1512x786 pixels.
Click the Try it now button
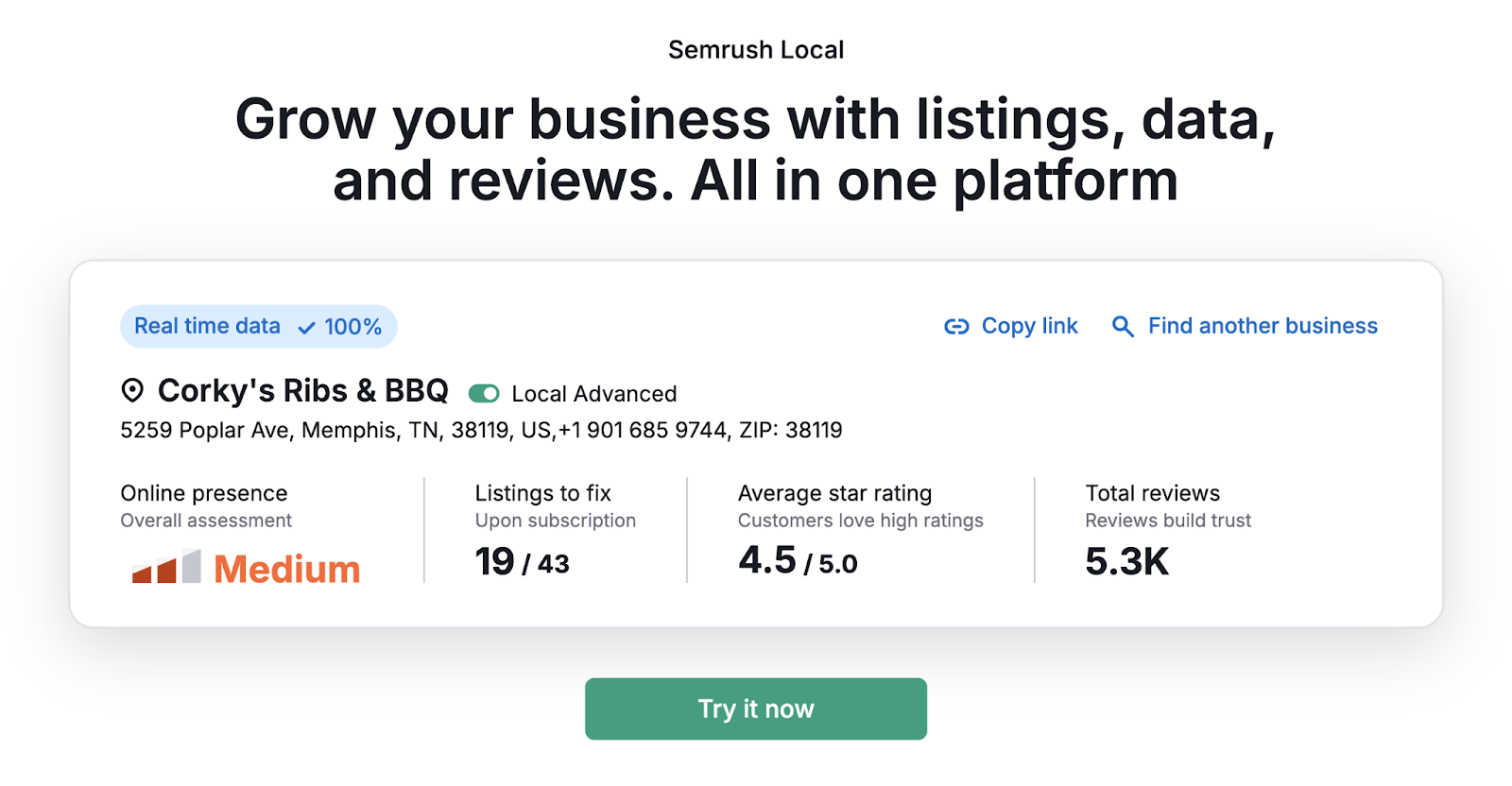pos(756,709)
